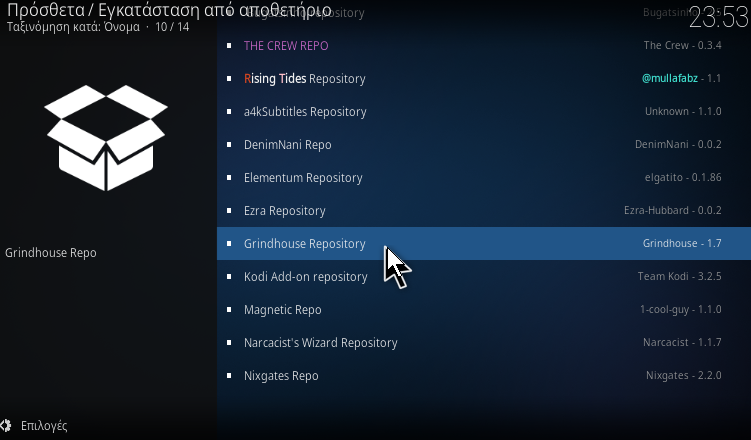Screen dimensions: 751x440
Task: Open Elementum Repository
Action: tap(484, 178)
